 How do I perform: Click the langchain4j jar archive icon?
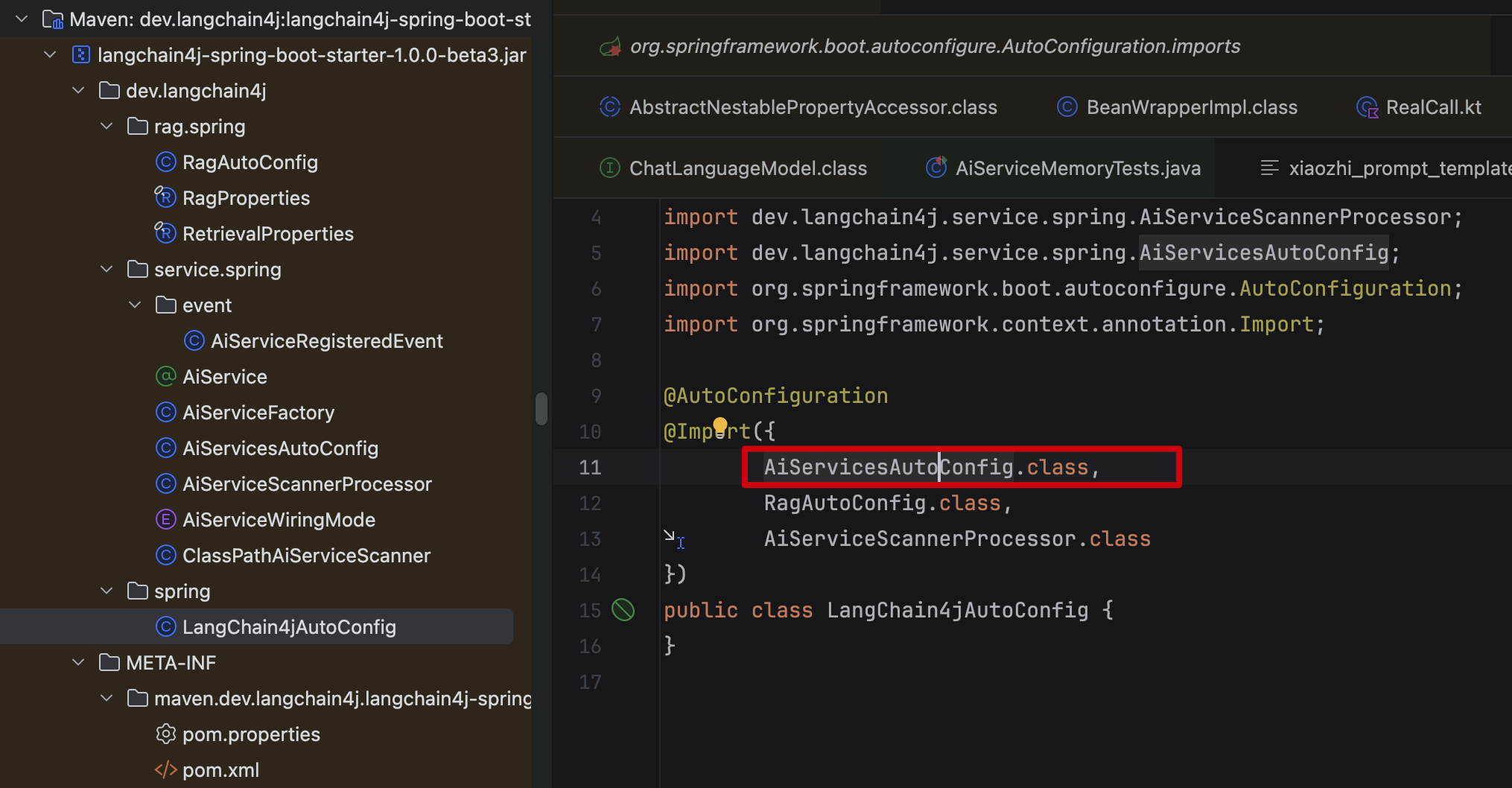[x=80, y=54]
